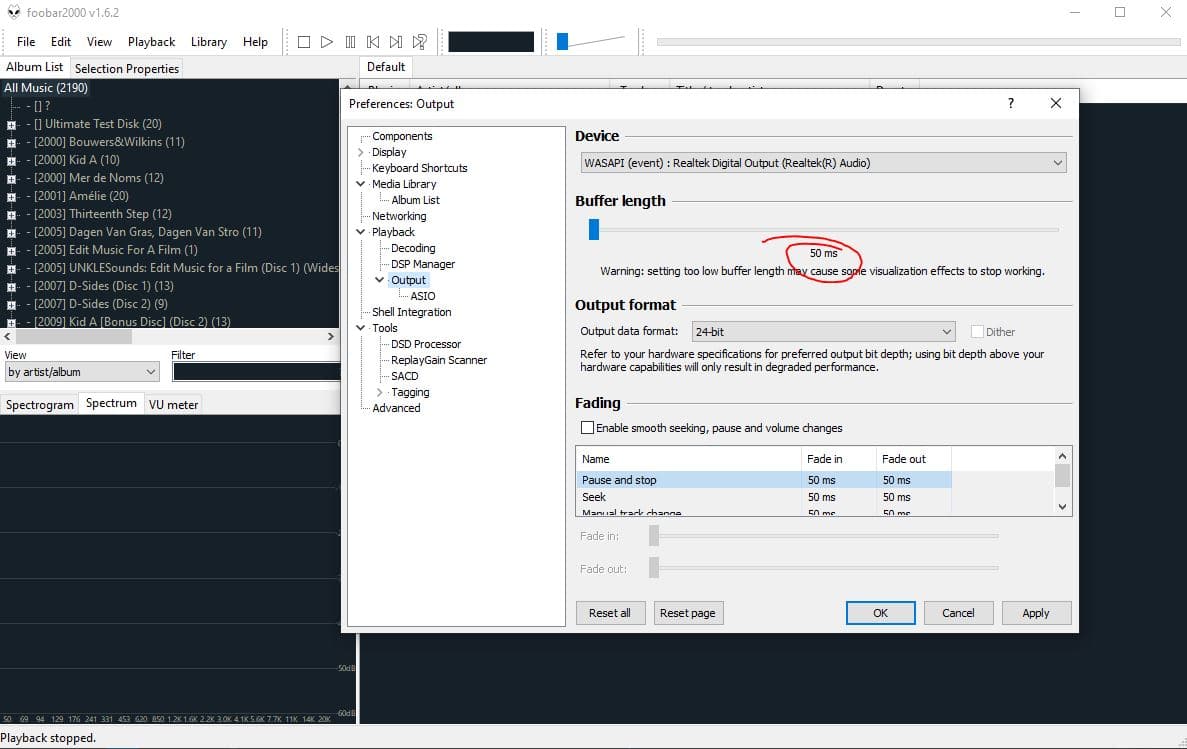Open the Keyboard Shortcuts preferences page

click(419, 168)
